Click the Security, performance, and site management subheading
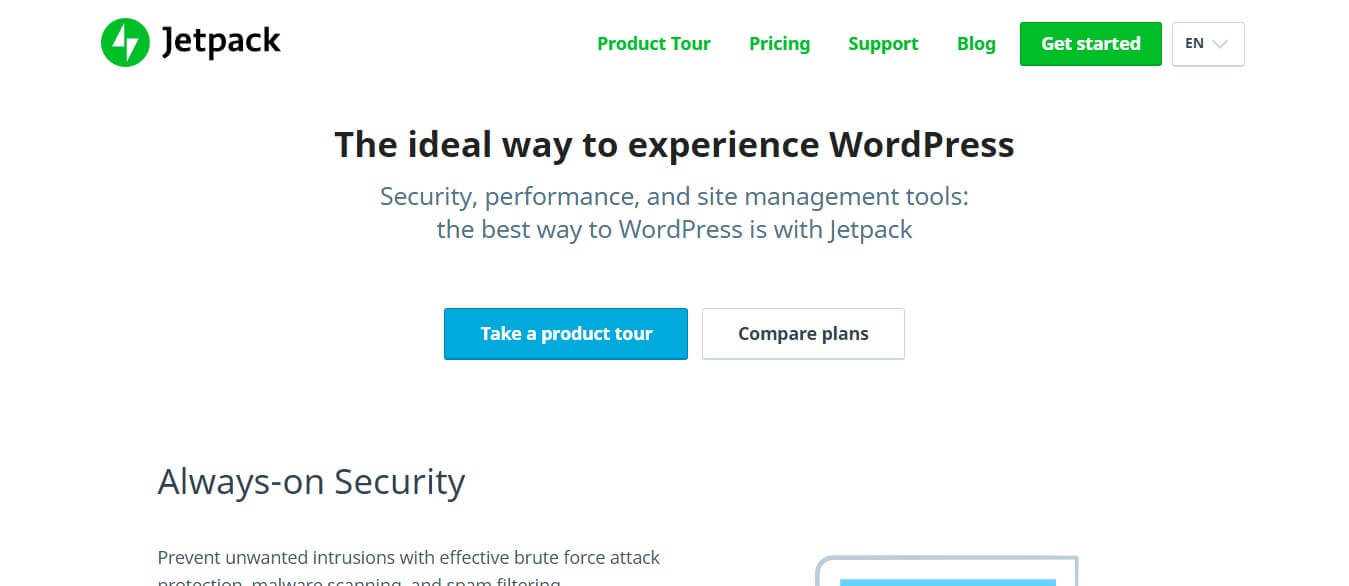 point(674,196)
